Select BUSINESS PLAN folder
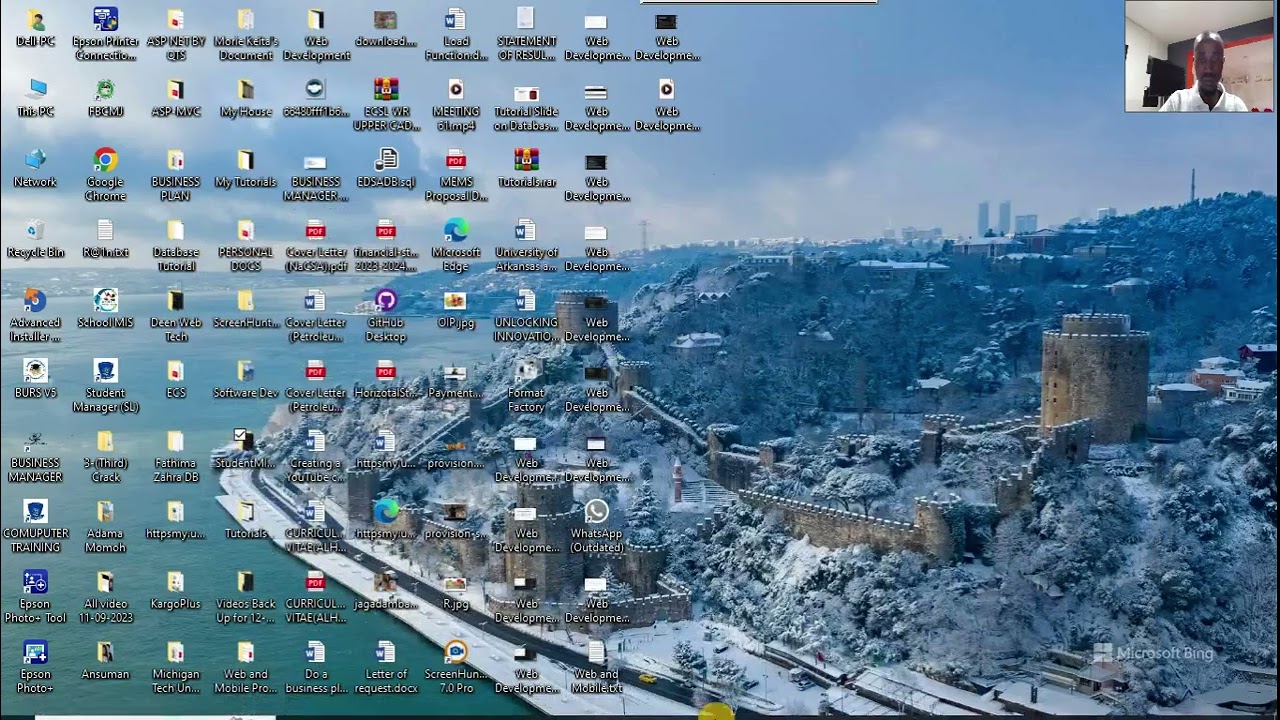 (175, 175)
